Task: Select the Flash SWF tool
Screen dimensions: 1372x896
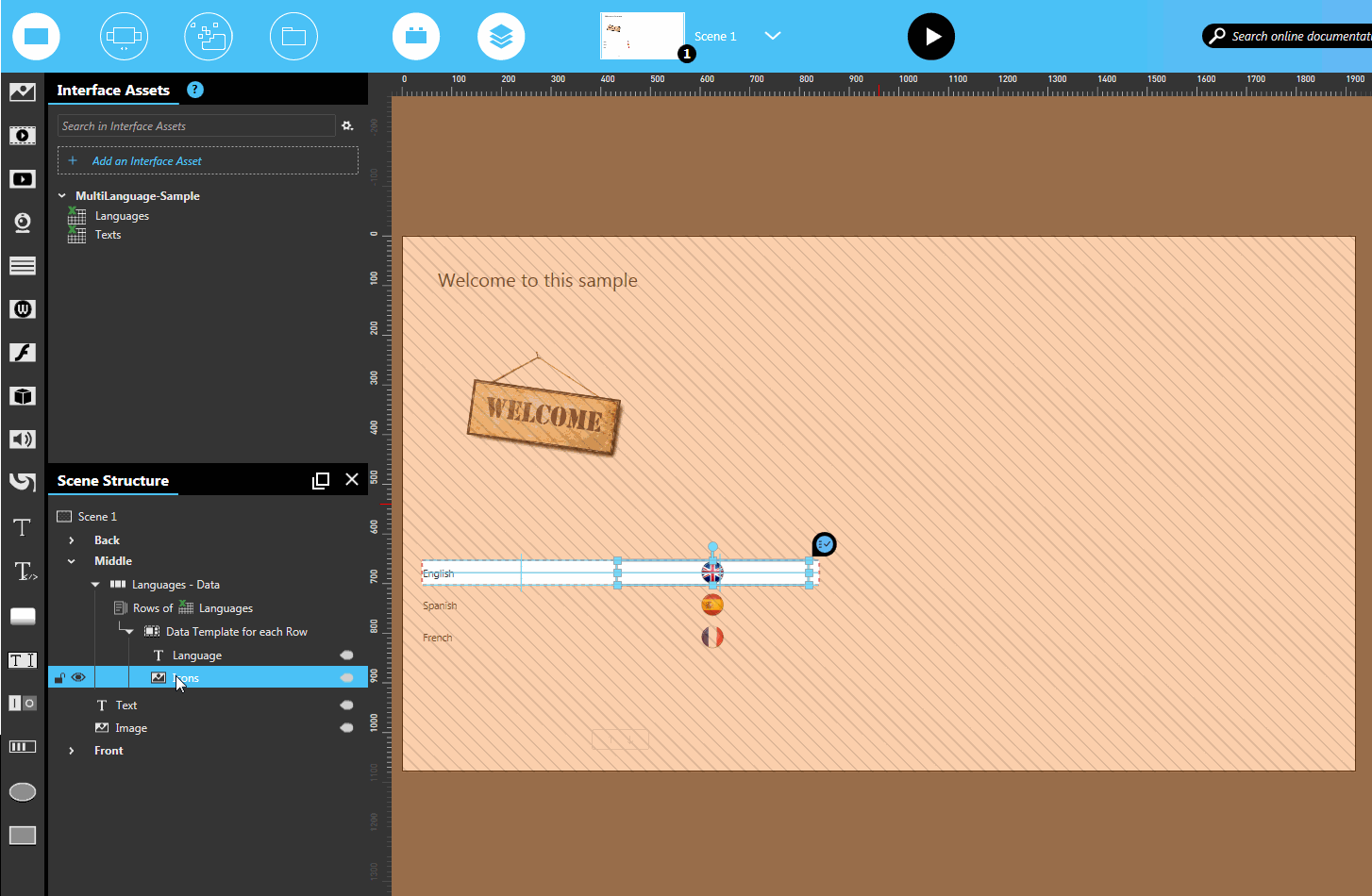Action: [22, 352]
